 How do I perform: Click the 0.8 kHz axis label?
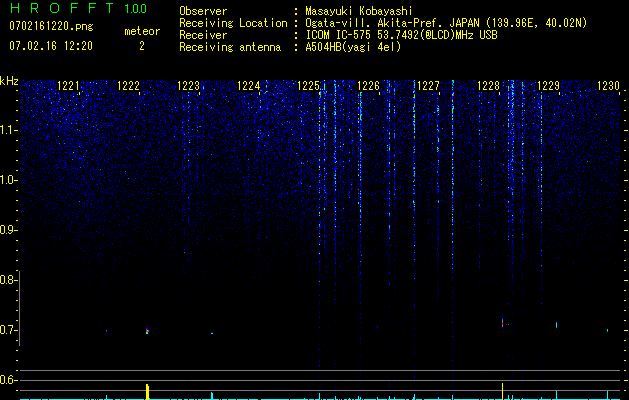point(8,280)
